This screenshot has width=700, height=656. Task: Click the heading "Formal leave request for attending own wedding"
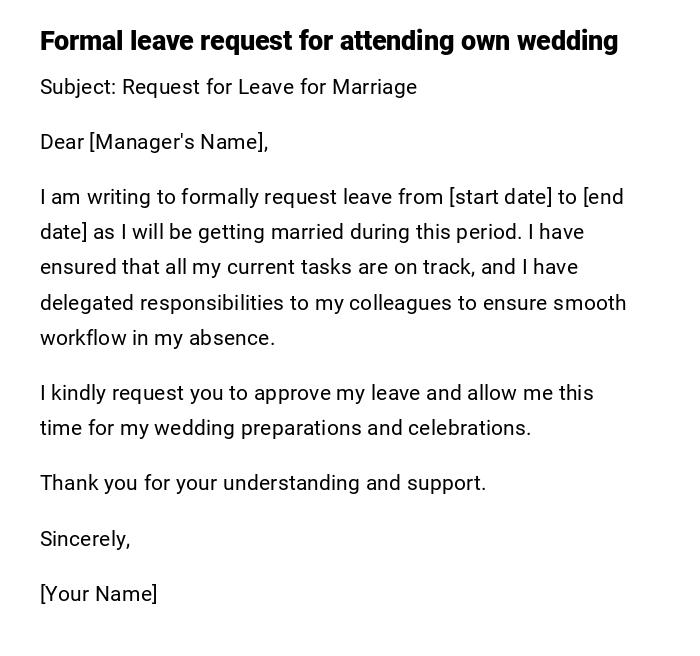point(328,41)
